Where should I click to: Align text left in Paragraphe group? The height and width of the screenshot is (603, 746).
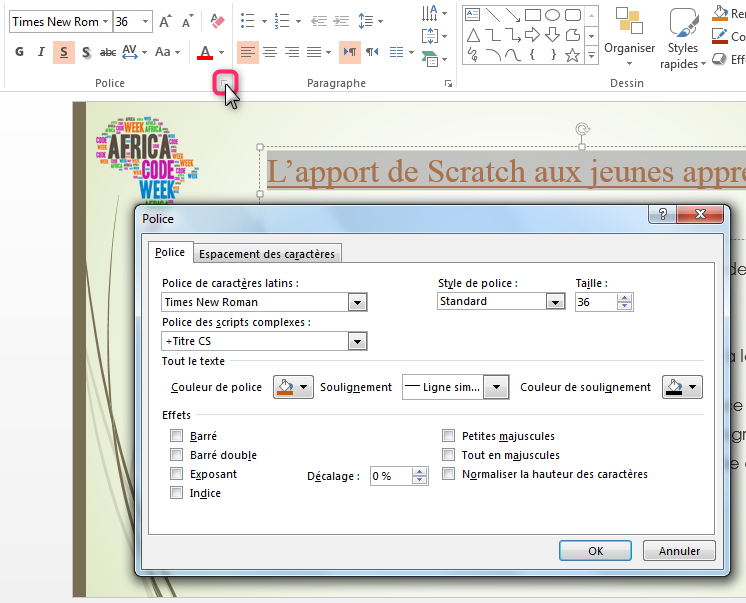click(247, 52)
